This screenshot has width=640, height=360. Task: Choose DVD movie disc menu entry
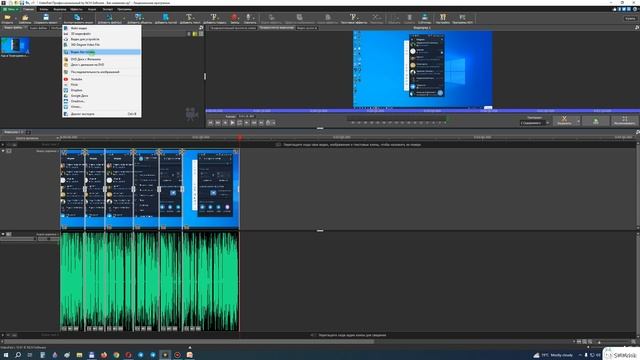(x=102, y=59)
